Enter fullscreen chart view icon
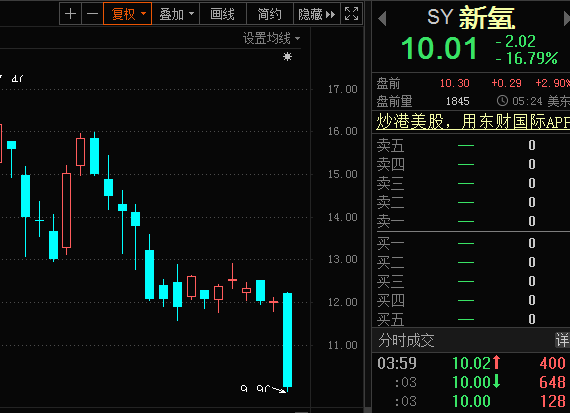The width and height of the screenshot is (570, 413). click(x=352, y=14)
